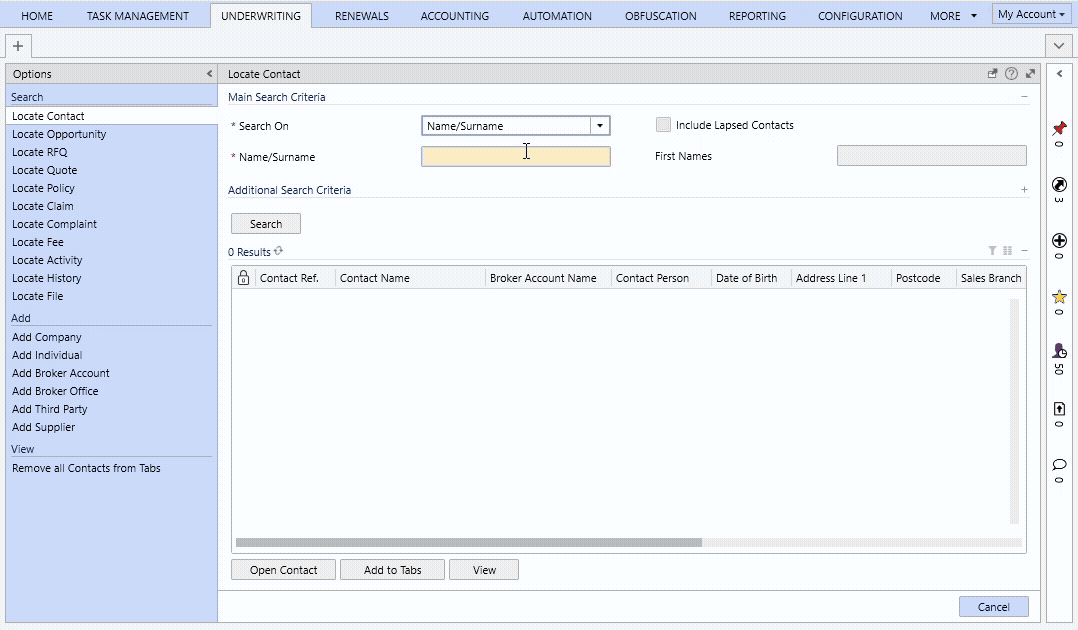Open the Search On dropdown

(x=600, y=126)
